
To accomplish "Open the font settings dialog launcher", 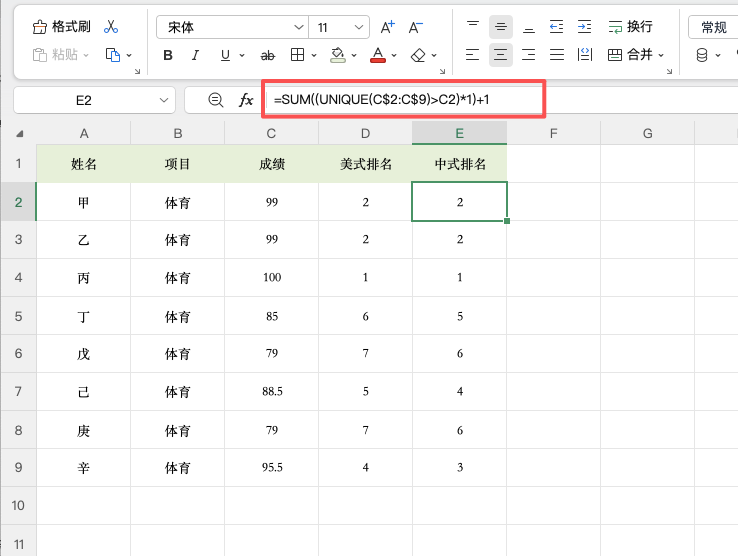I will (442, 72).
